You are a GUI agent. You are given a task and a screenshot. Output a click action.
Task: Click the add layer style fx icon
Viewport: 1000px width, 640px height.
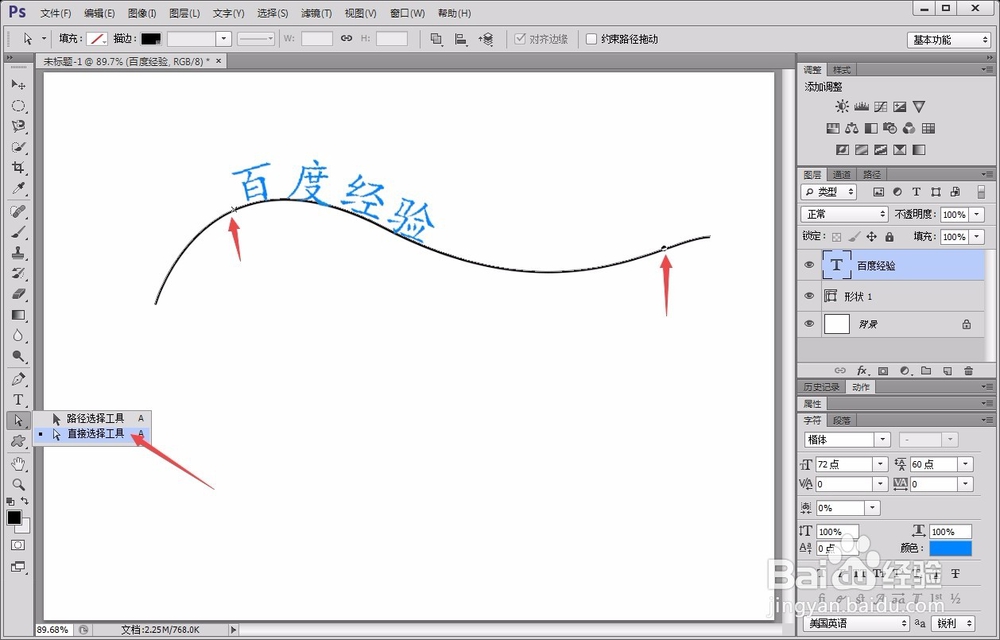click(x=862, y=370)
